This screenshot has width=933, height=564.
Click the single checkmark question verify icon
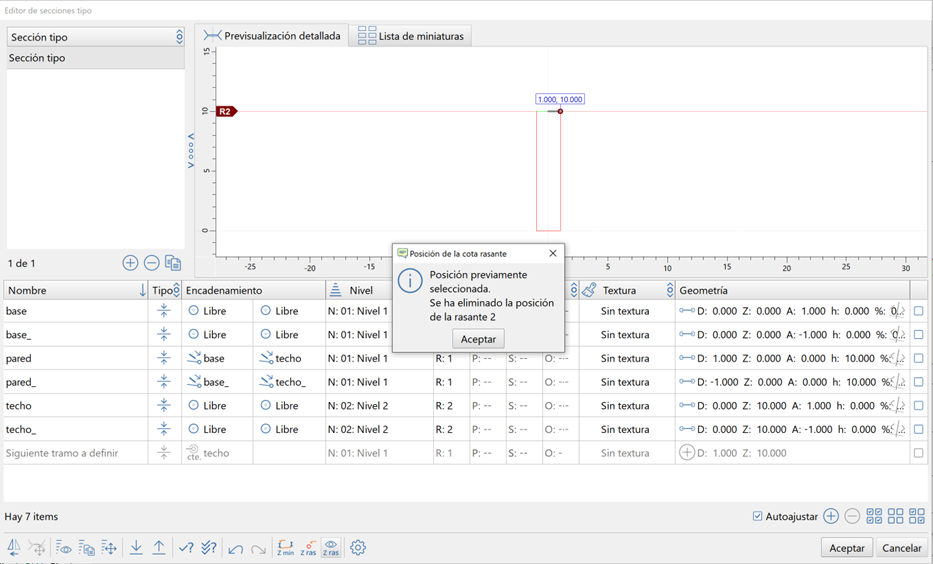pyautogui.click(x=186, y=548)
